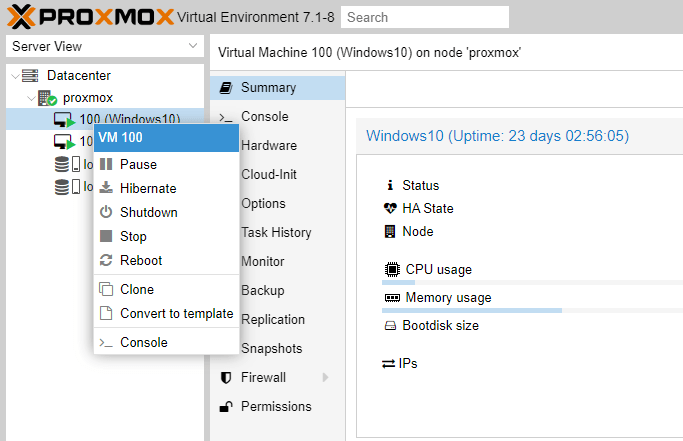Open the Task History tab

276,232
